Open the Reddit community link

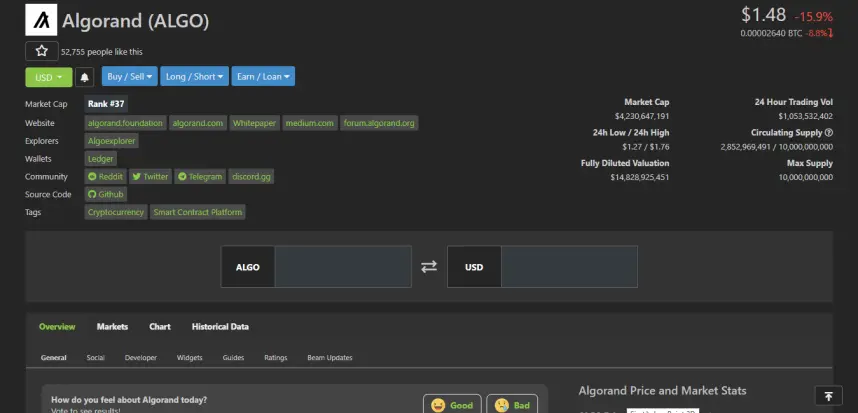pyautogui.click(x=106, y=177)
